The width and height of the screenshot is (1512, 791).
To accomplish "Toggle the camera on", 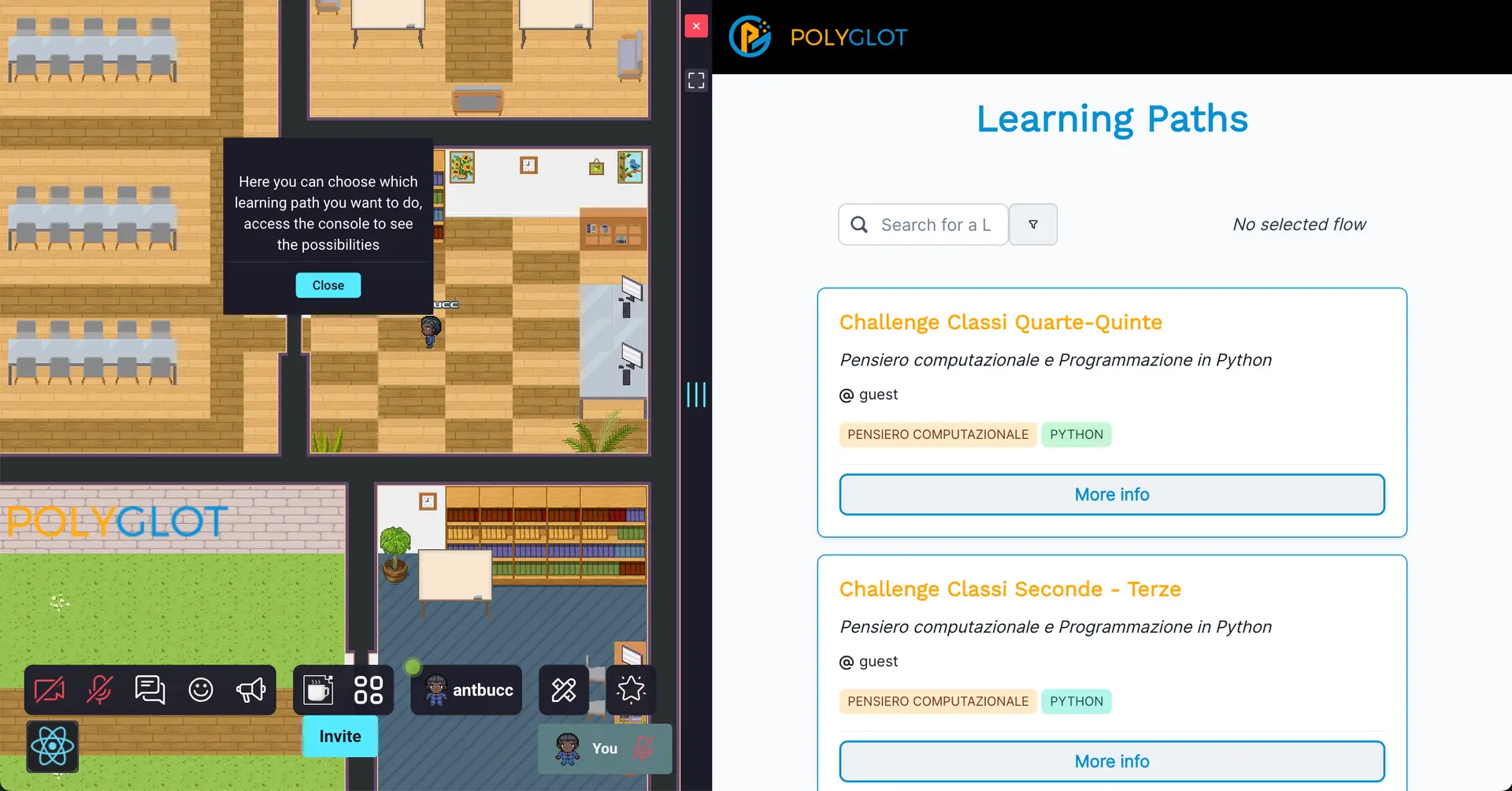I will pyautogui.click(x=49, y=690).
